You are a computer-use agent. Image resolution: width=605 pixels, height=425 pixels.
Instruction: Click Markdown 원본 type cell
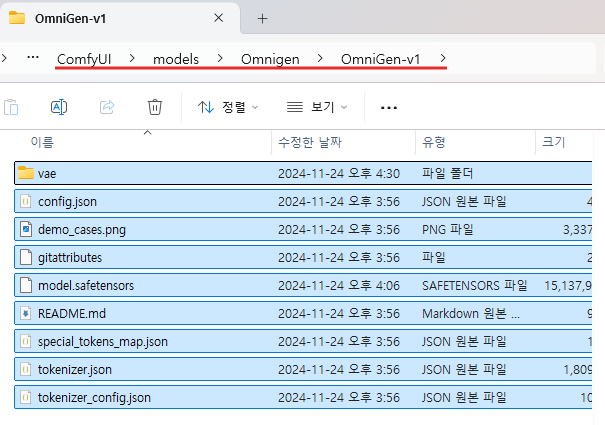(x=471, y=313)
